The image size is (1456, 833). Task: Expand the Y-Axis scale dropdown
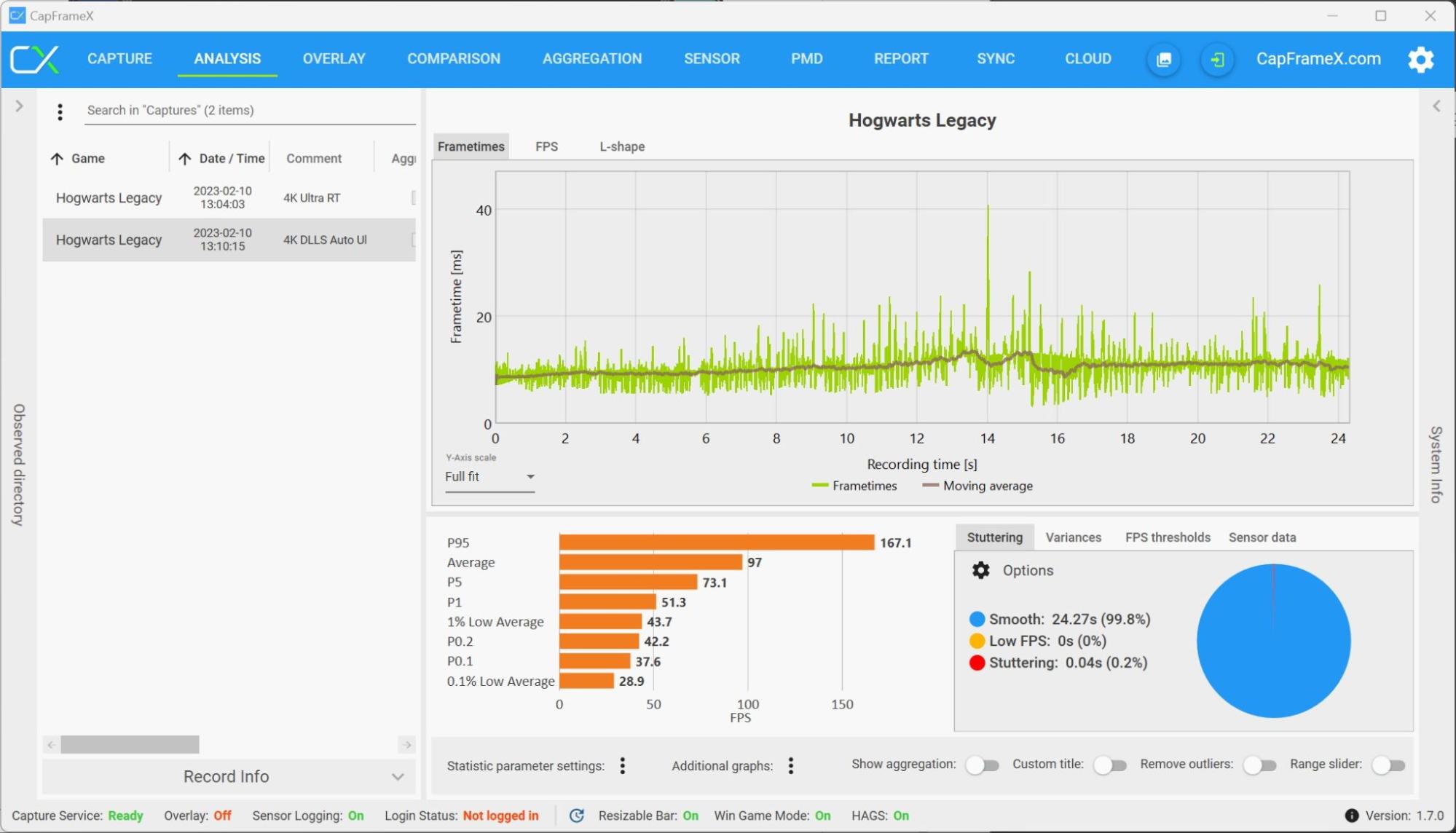529,477
